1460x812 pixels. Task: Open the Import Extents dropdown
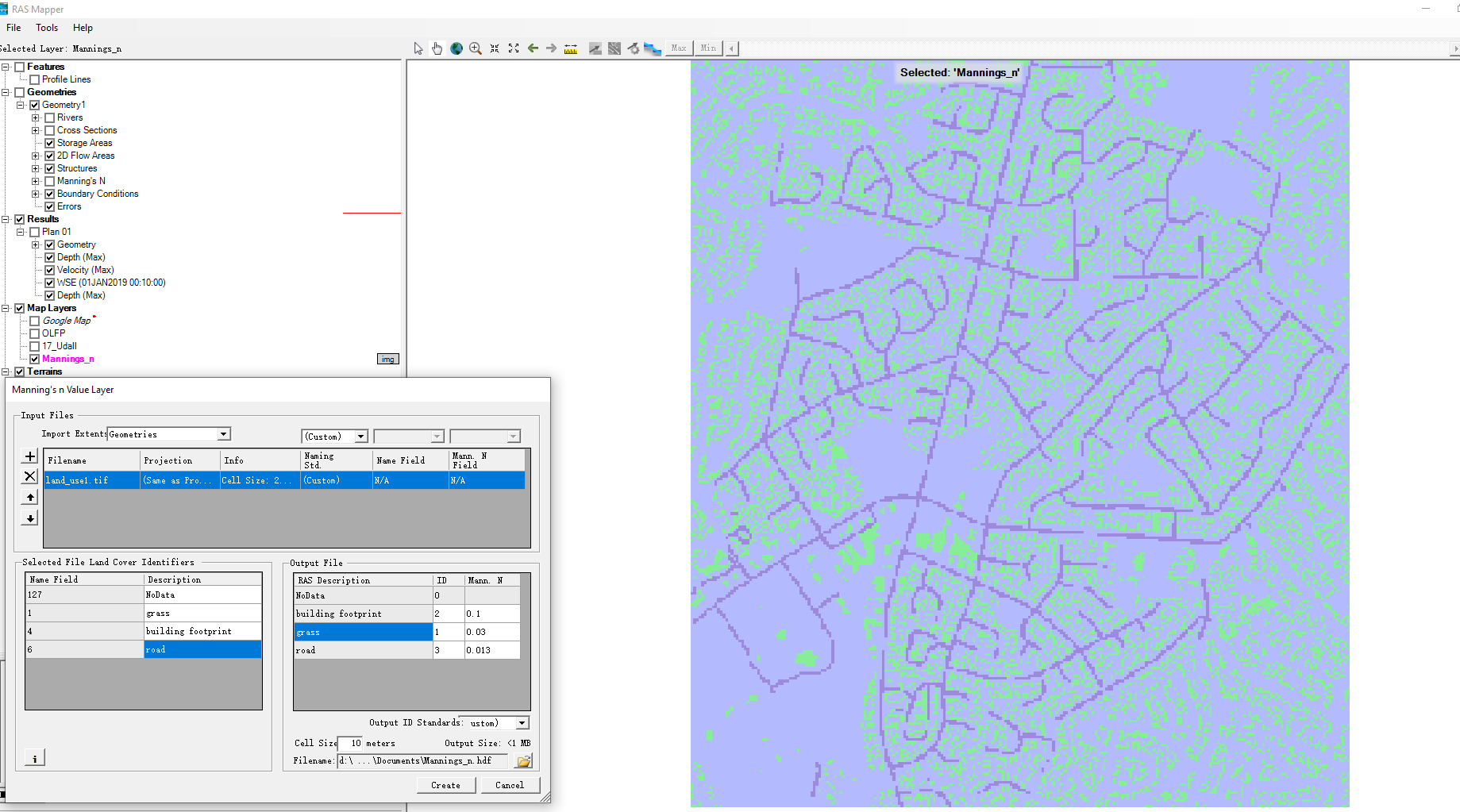(x=224, y=434)
